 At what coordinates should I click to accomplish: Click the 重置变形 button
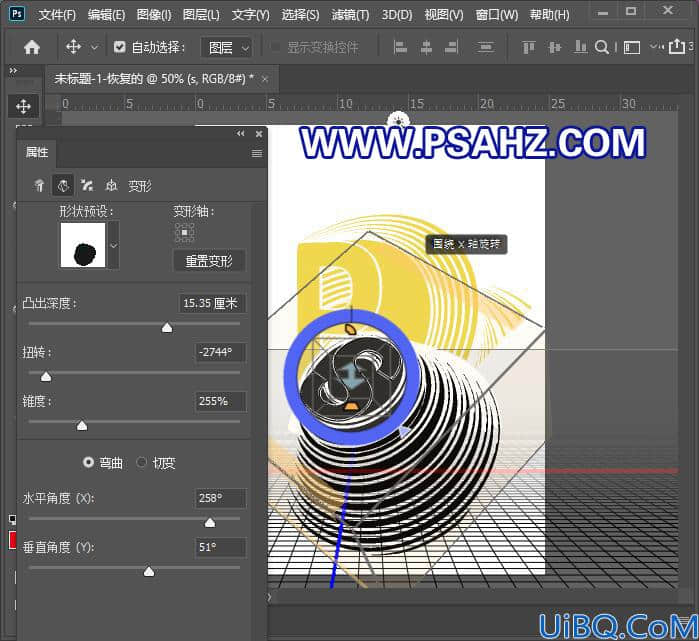pos(209,261)
